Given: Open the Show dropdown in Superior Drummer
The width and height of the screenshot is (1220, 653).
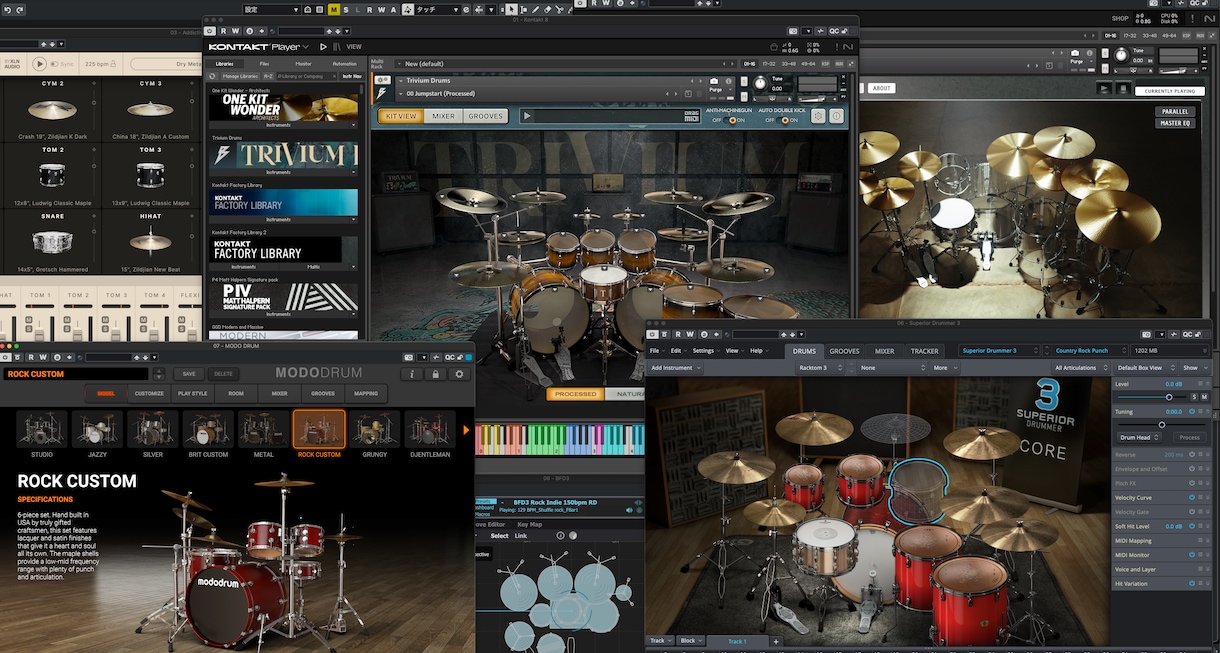Looking at the screenshot, I should (1194, 368).
